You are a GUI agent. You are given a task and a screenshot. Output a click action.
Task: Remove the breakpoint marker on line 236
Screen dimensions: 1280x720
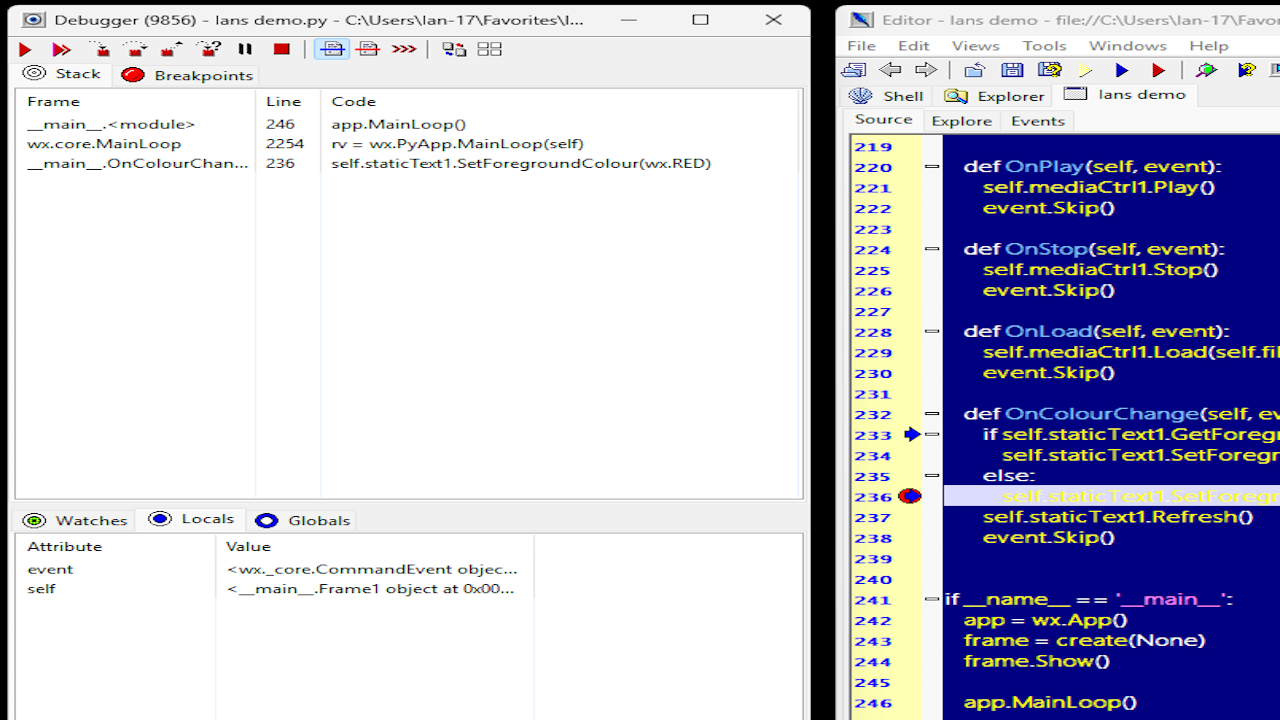point(909,496)
